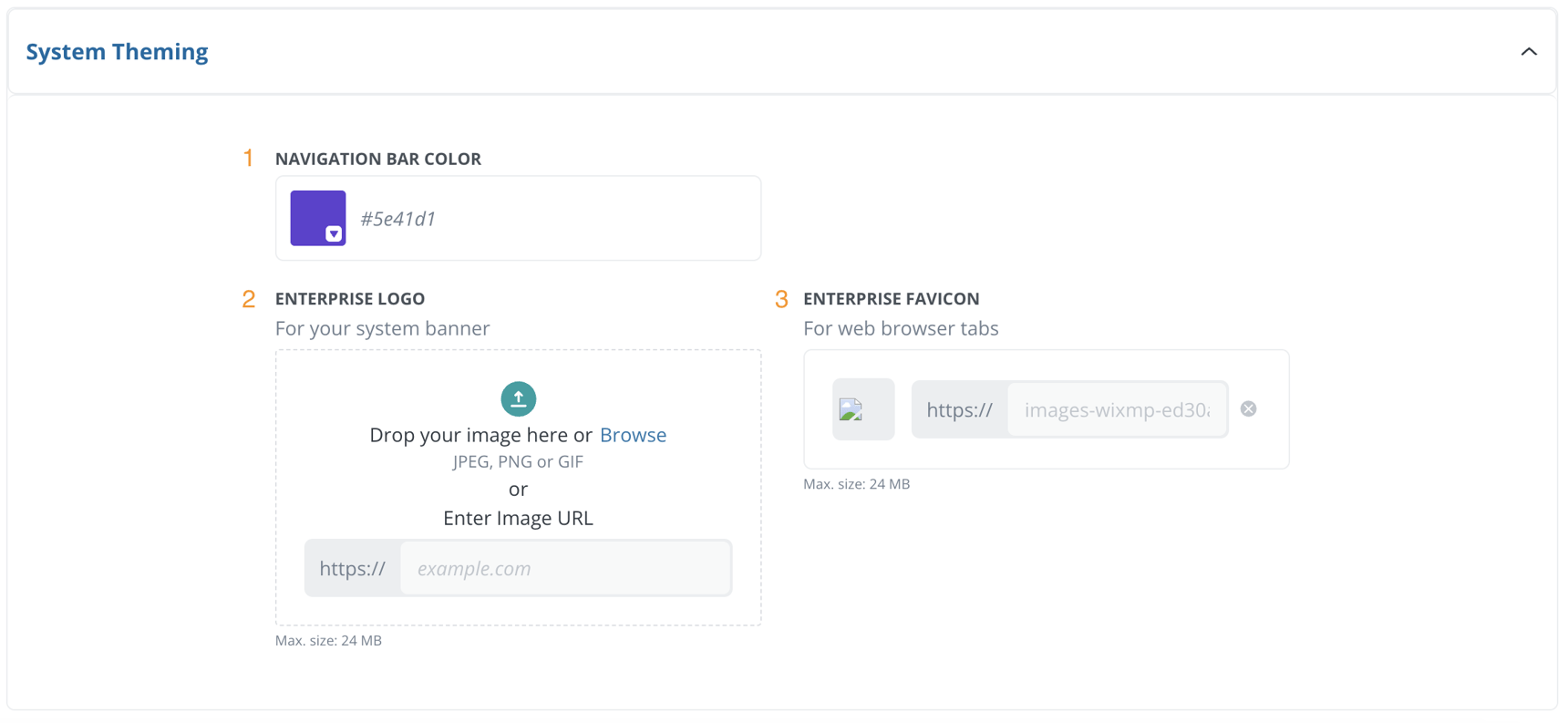The width and height of the screenshot is (1568, 723).
Task: Click the 'Enter Image URL' text
Action: point(518,518)
